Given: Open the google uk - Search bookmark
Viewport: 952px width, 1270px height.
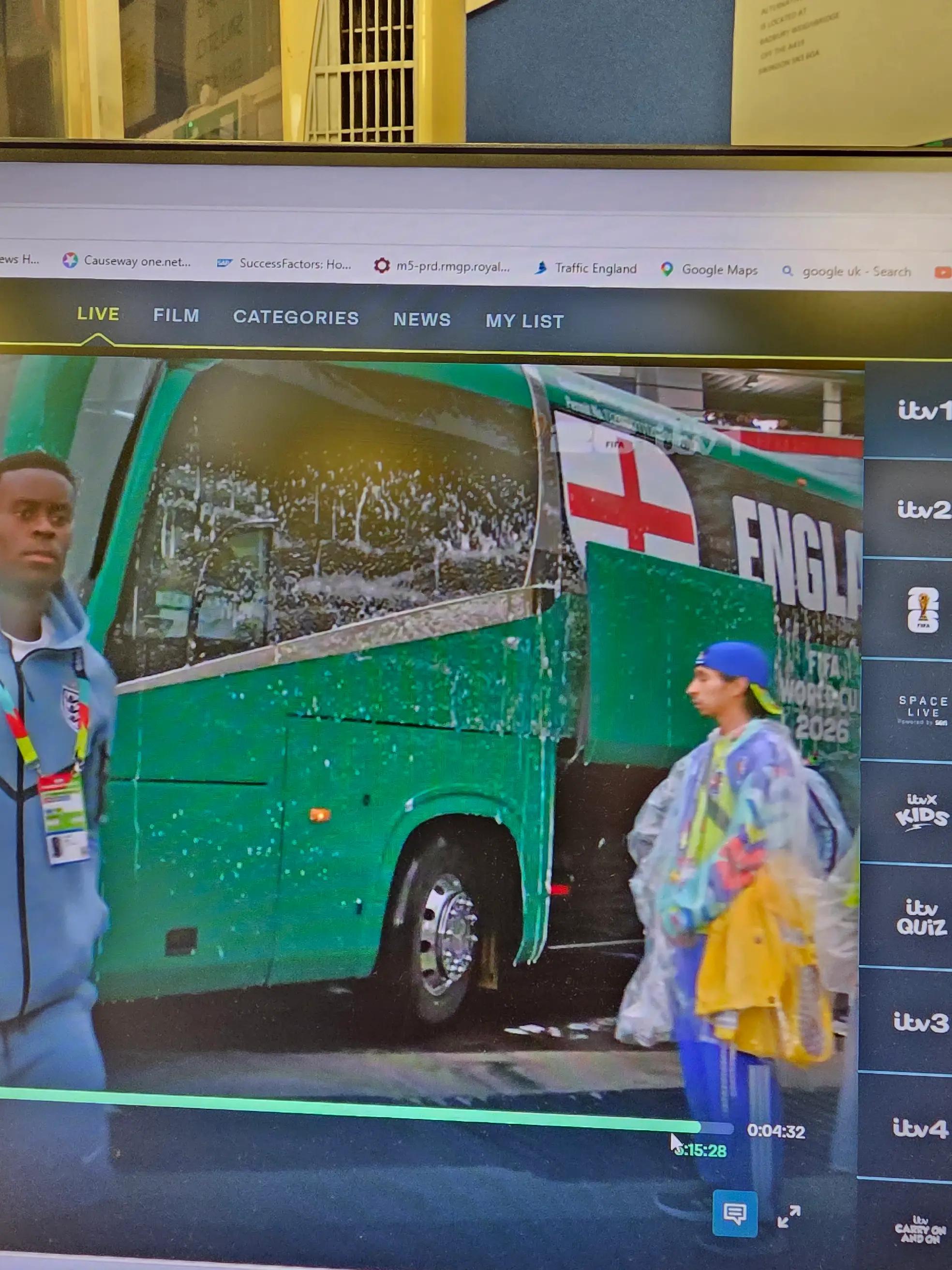Looking at the screenshot, I should pos(847,272).
